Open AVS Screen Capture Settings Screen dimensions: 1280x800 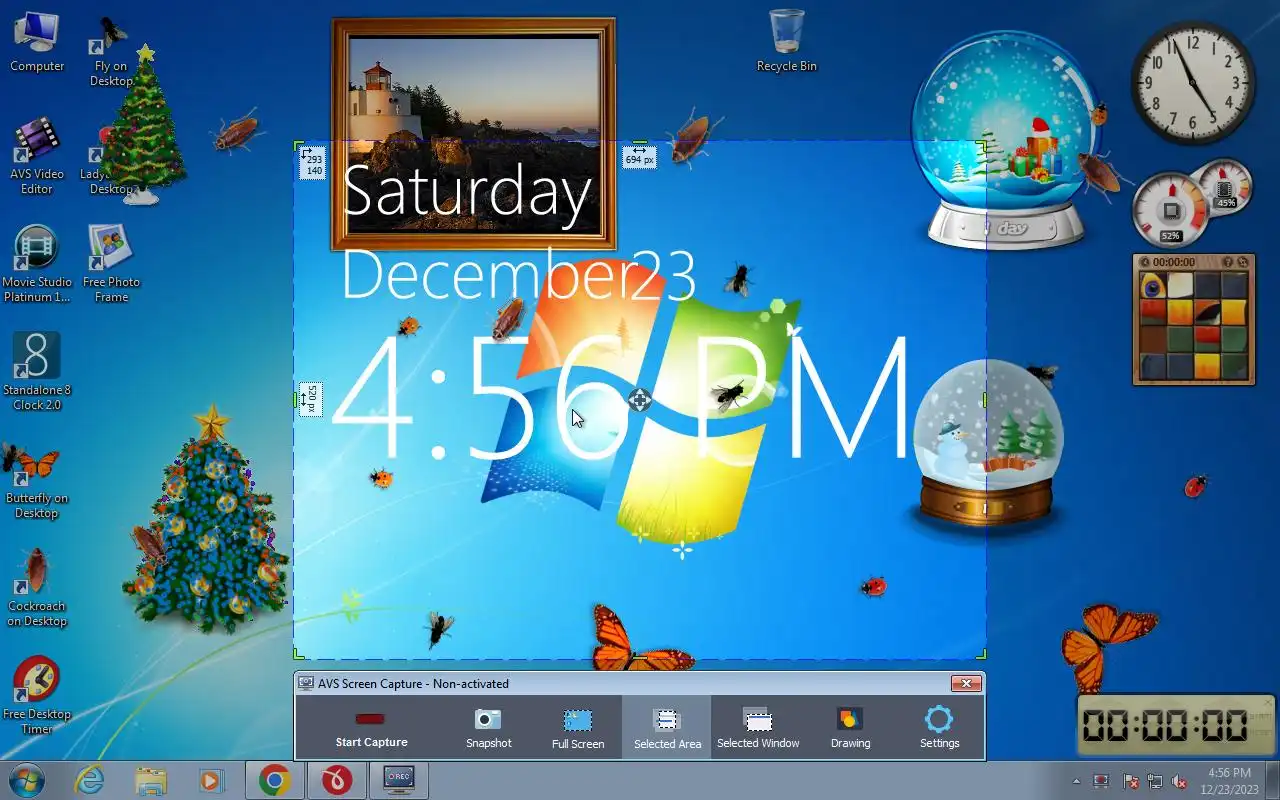(939, 727)
